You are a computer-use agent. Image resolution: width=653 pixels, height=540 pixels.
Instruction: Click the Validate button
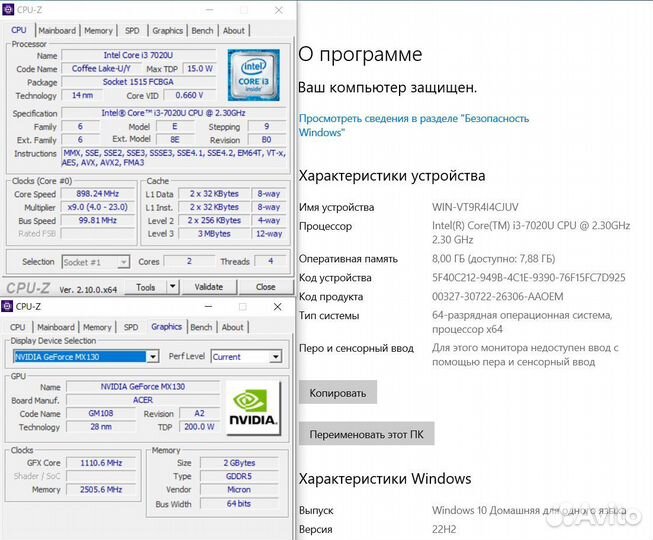point(209,287)
